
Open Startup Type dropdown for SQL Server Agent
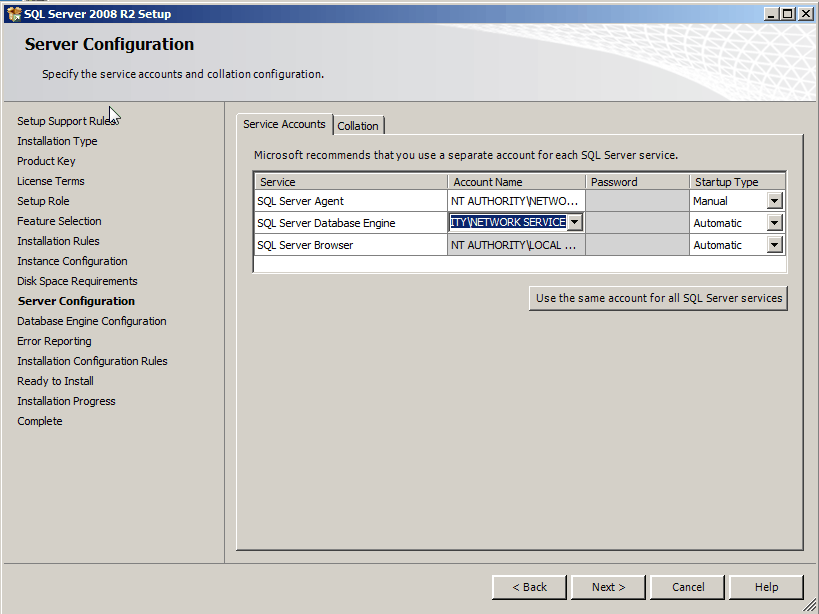(774, 200)
